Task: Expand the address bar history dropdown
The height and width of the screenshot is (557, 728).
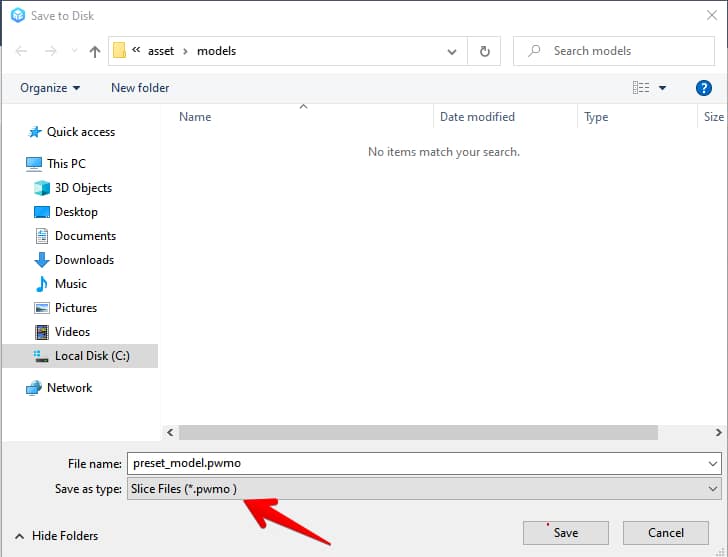Action: [452, 51]
